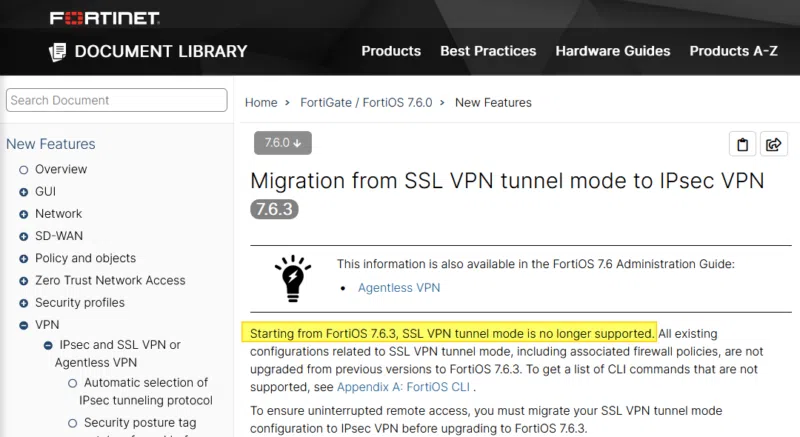Open the Products A-Z menu

pos(734,51)
